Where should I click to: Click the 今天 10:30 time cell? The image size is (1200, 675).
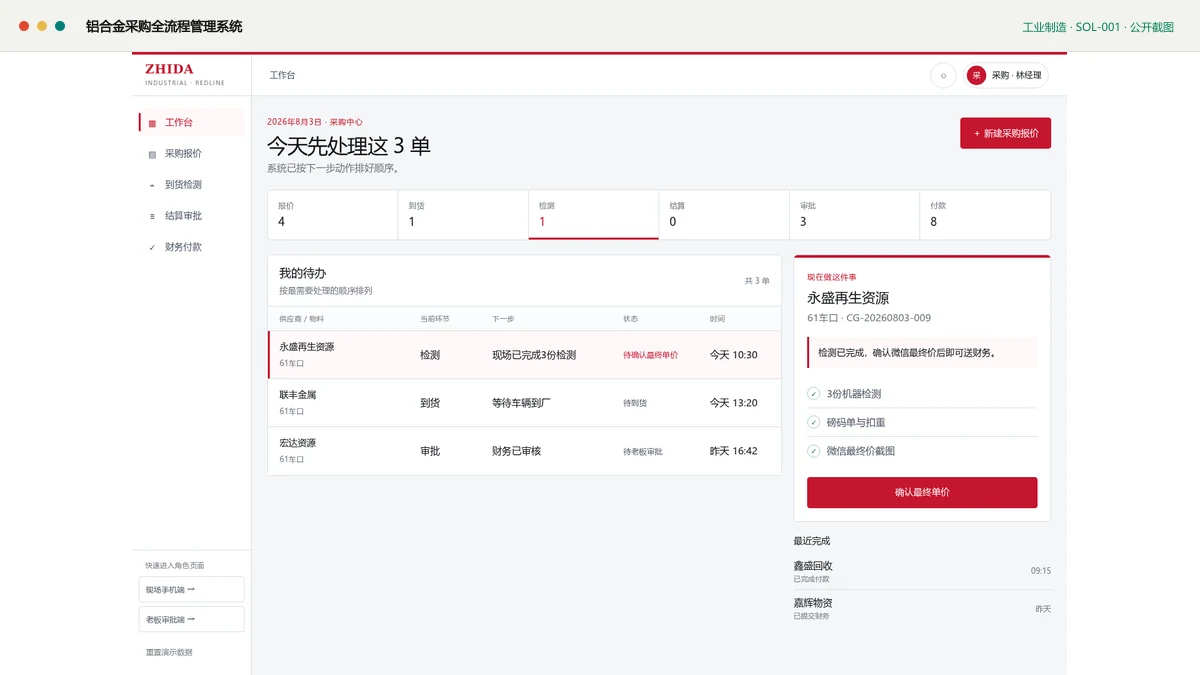[734, 355]
